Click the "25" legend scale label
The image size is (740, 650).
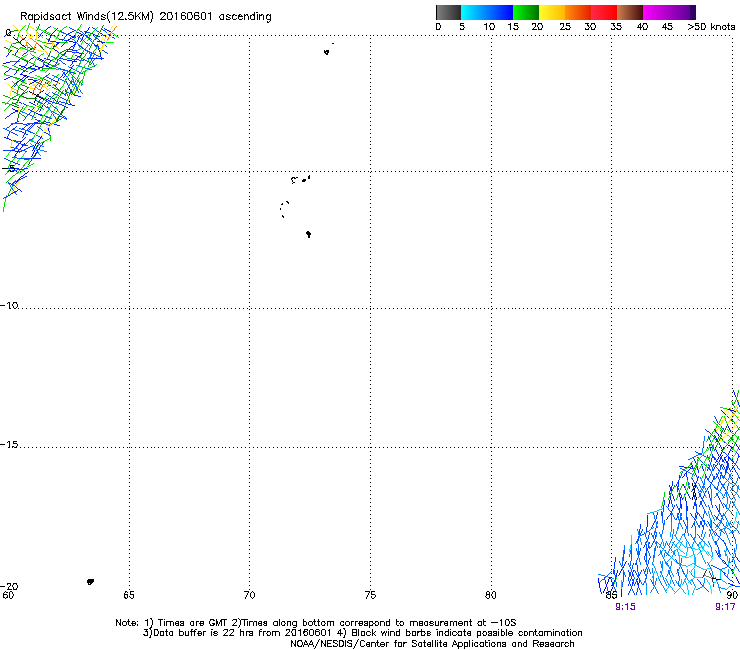[x=565, y=27]
